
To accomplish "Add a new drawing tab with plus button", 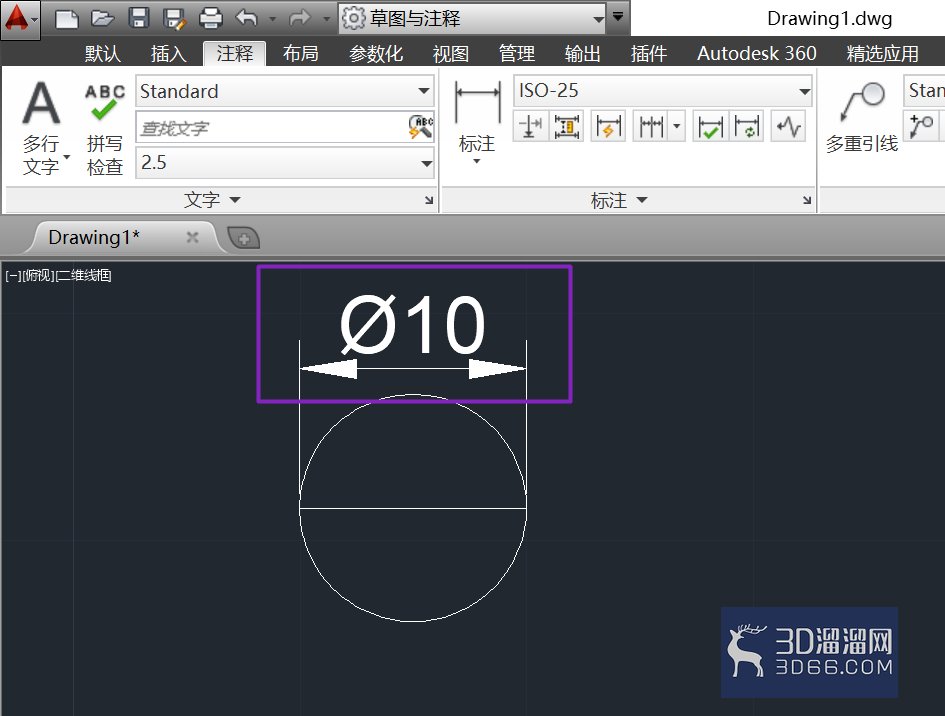I will (x=243, y=239).
